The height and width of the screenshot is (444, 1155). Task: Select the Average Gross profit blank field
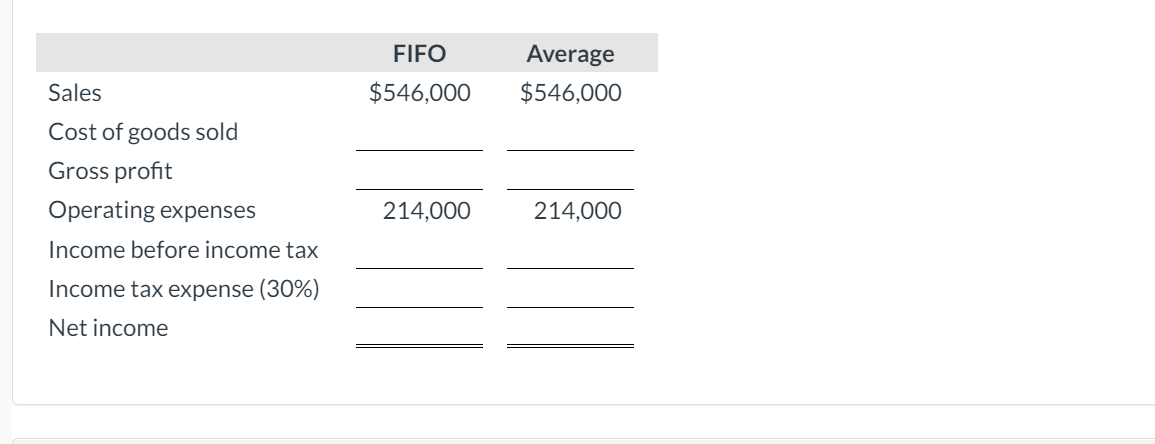tap(570, 172)
